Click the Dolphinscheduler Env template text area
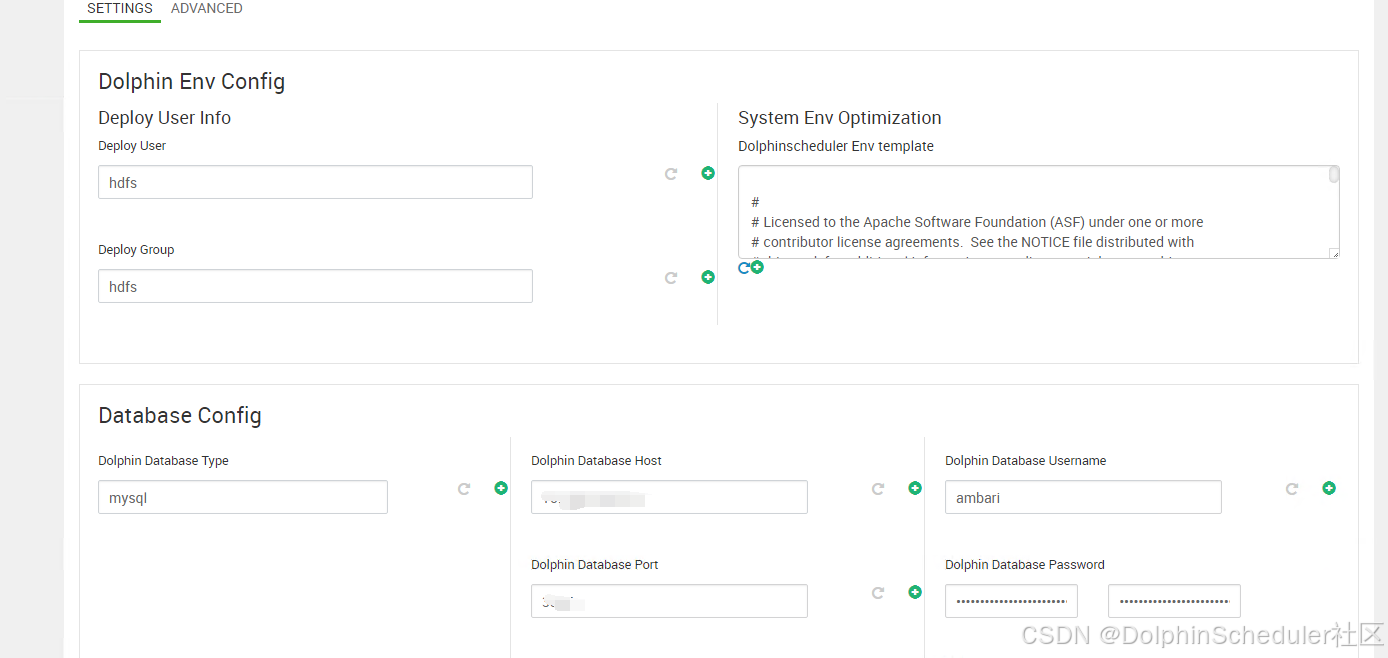 point(1039,212)
